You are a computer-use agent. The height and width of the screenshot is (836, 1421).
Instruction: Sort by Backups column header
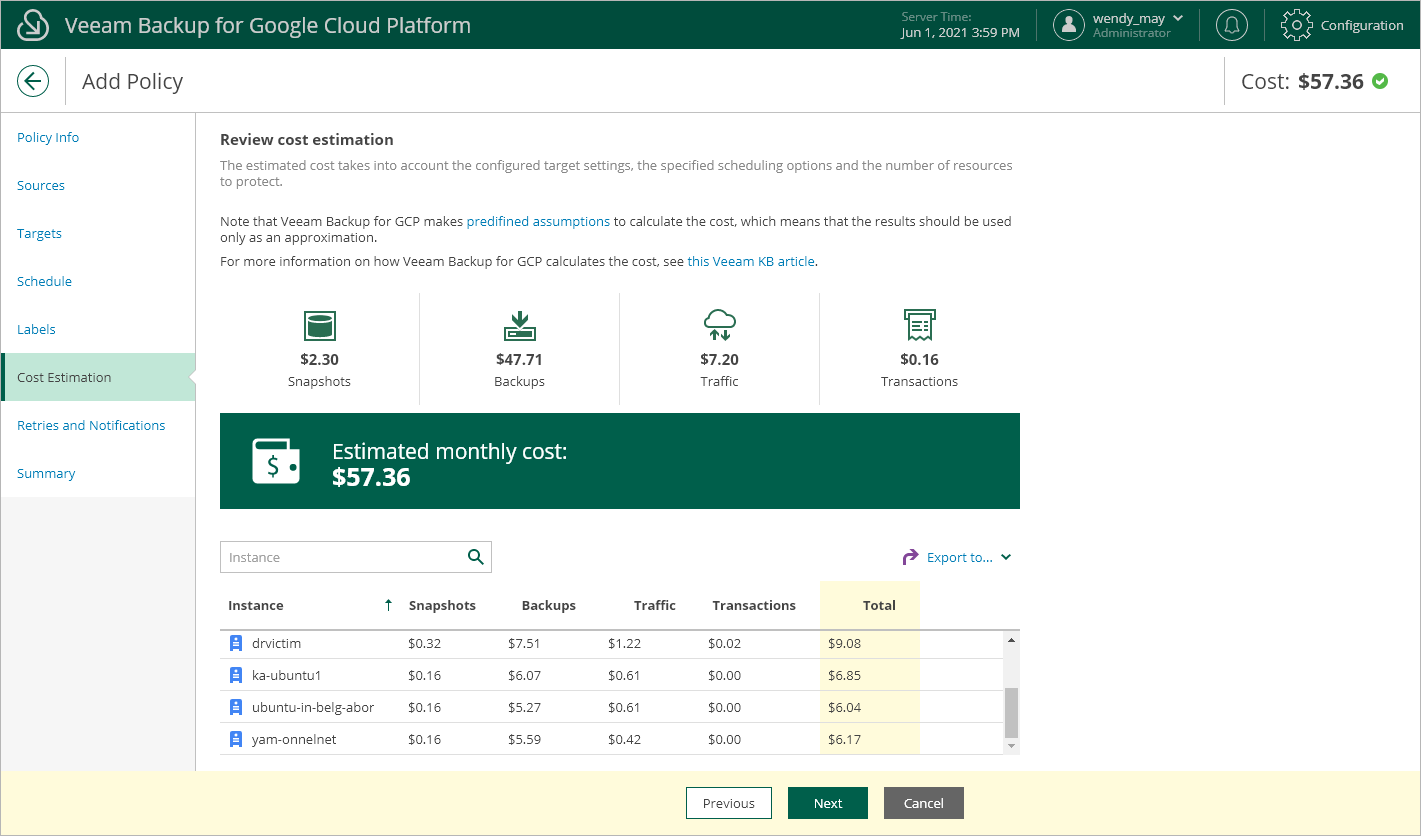(x=549, y=605)
